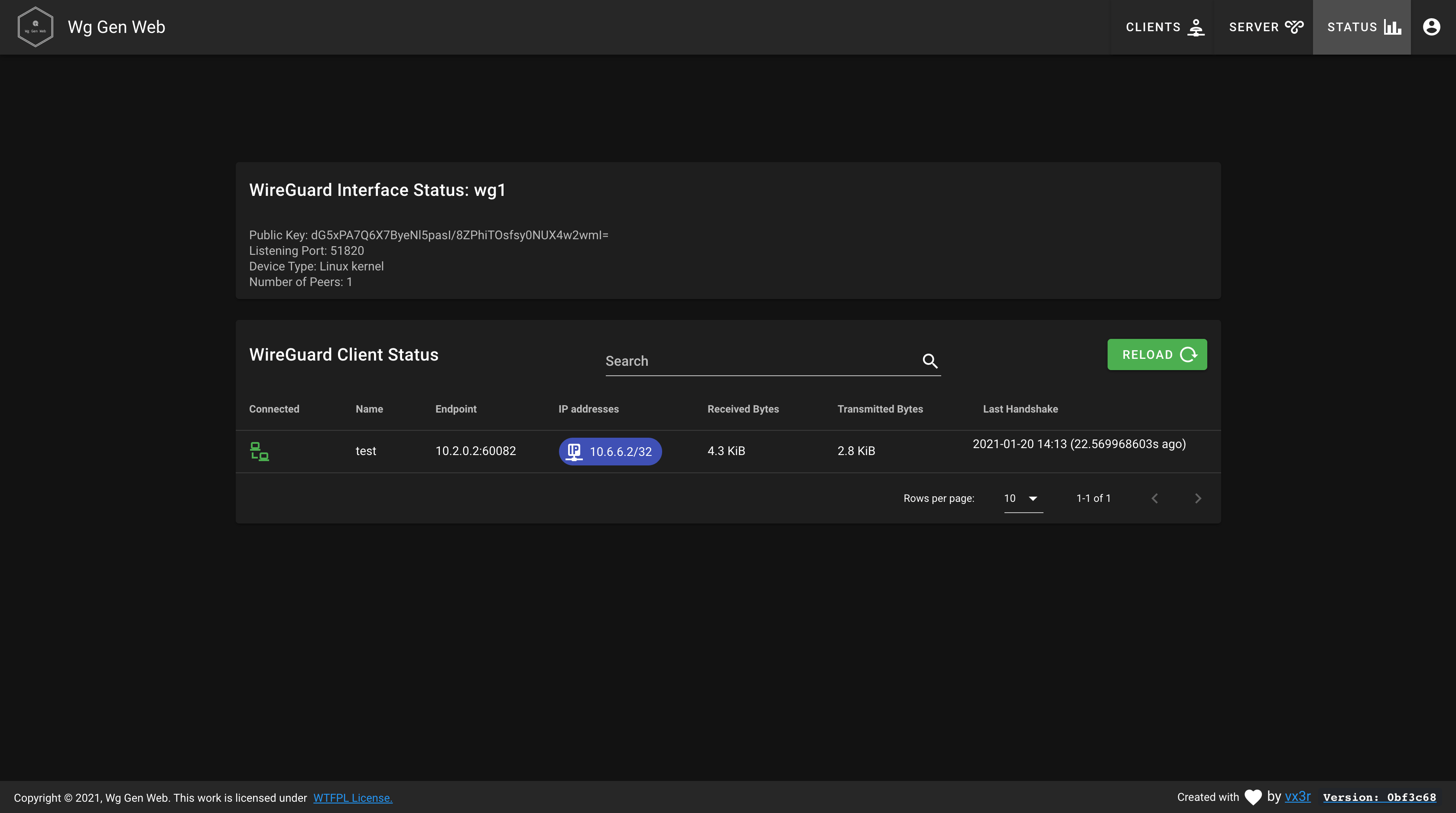Open the rows per page dropdown
Screen dimensions: 1456x813
pos(1022,498)
